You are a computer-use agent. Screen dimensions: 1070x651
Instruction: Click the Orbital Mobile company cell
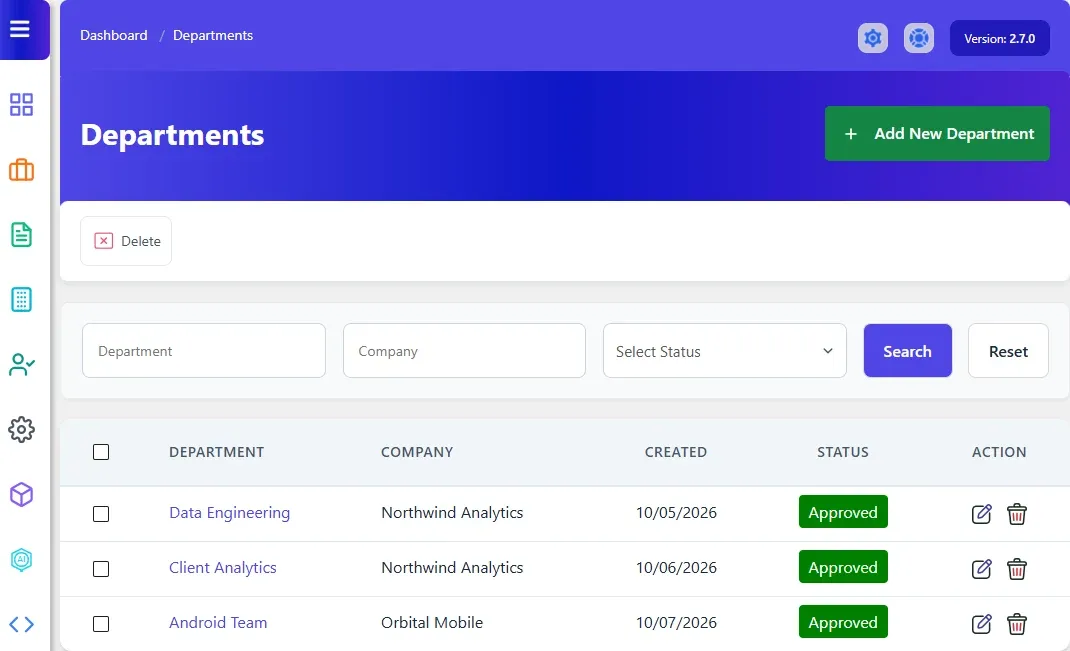coord(432,622)
